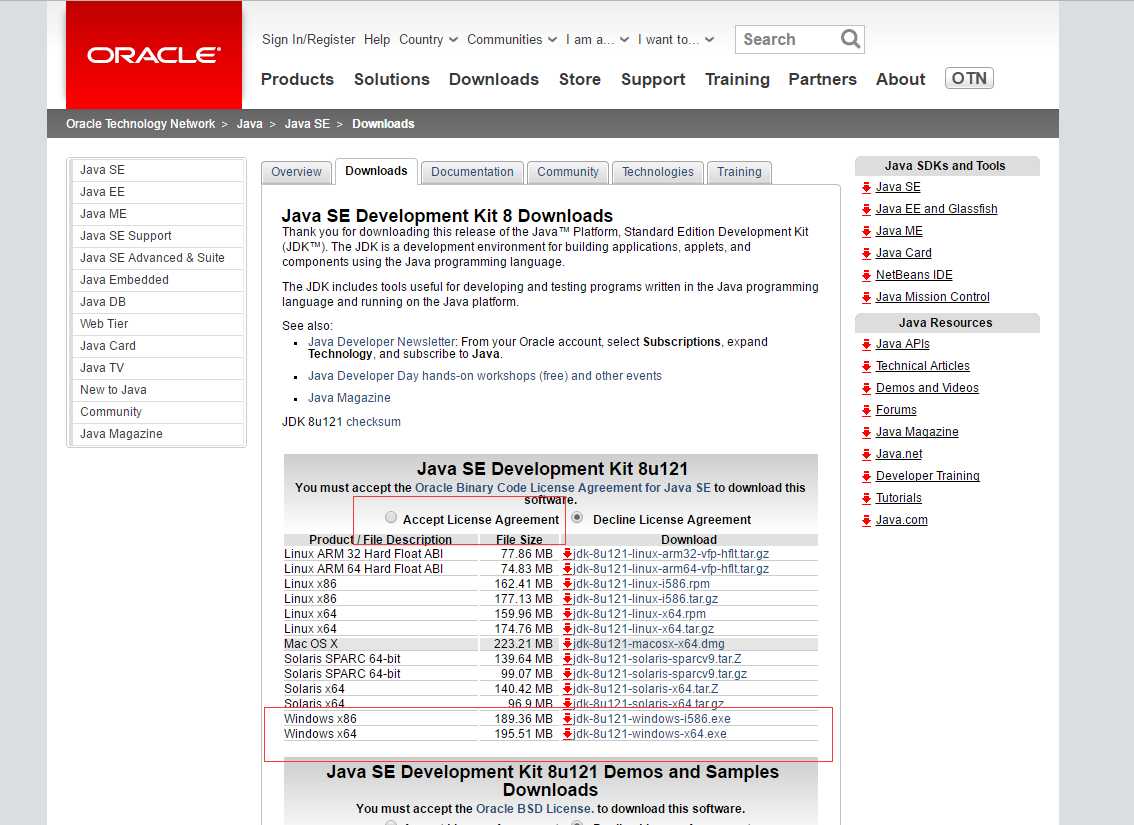Click red arrow icon beside Java Mission Control
The width and height of the screenshot is (1134, 825).
tap(866, 298)
